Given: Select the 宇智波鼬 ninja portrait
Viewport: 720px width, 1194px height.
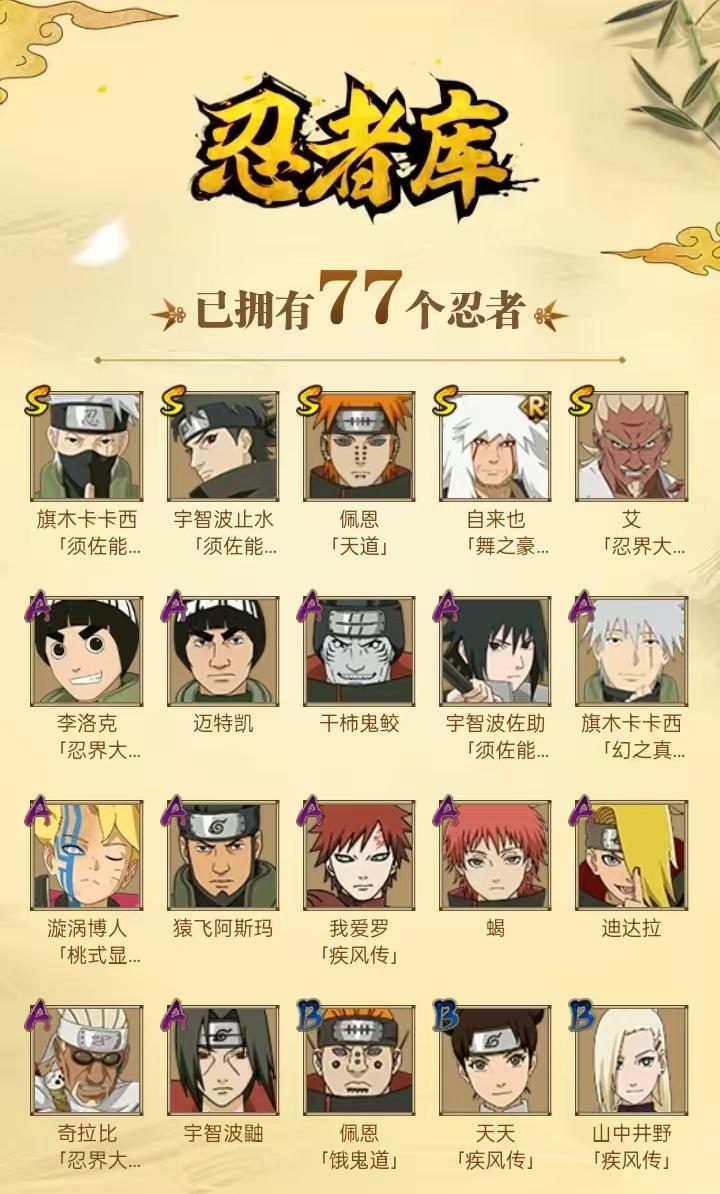Looking at the screenshot, I should [x=223, y=1060].
